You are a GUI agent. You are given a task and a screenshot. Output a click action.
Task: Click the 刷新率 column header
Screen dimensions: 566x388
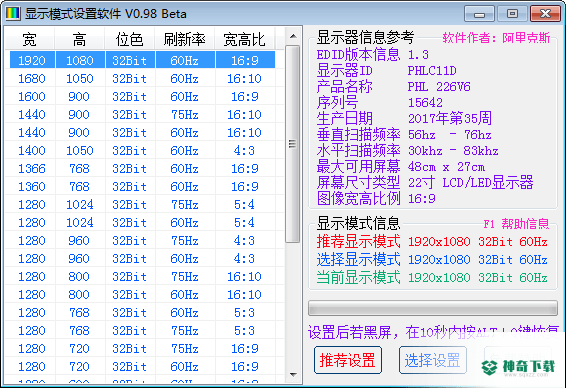pyautogui.click(x=184, y=39)
